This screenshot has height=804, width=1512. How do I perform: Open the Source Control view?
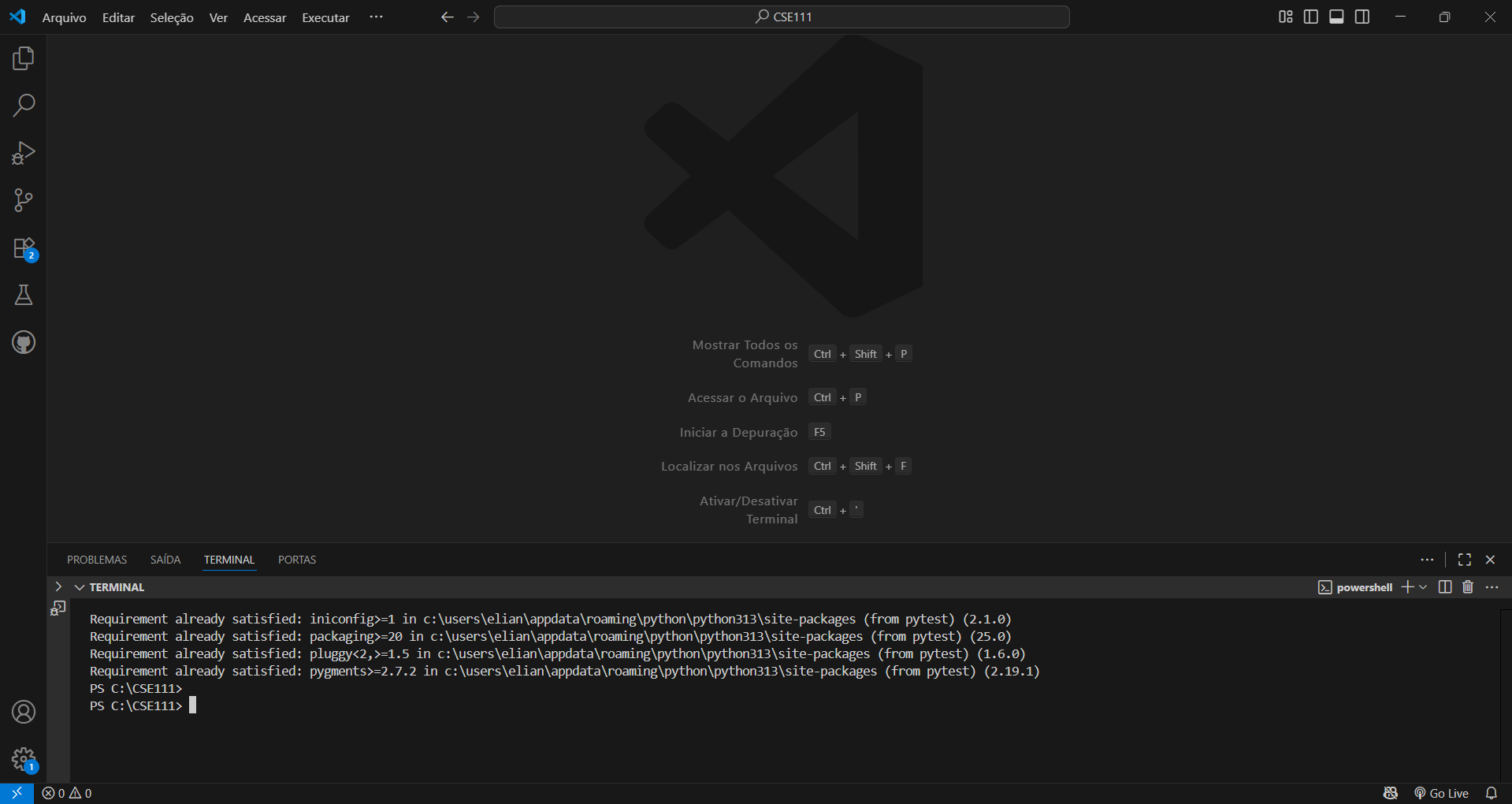tap(24, 200)
